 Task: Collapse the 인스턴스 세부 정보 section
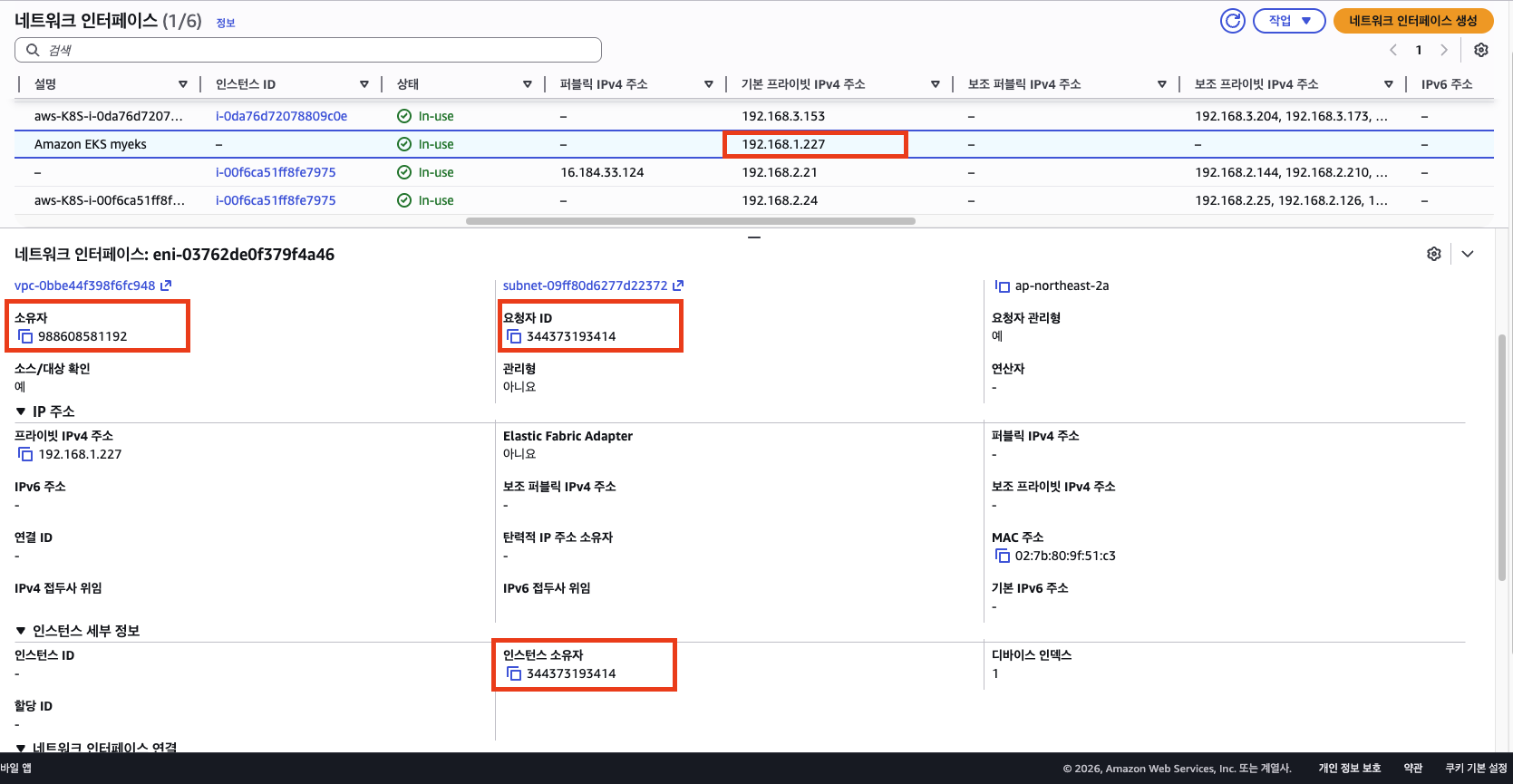[21, 631]
